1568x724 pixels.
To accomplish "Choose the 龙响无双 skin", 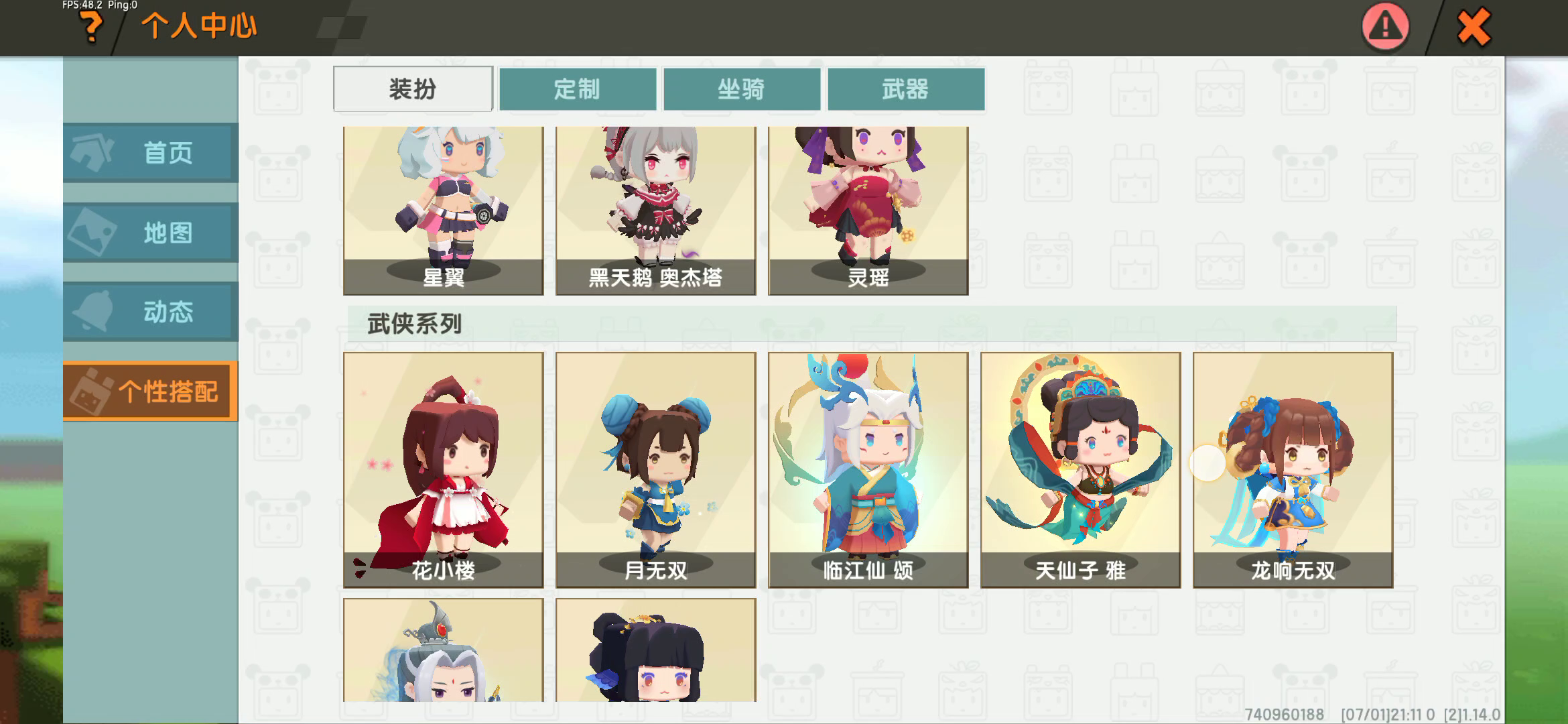I will click(x=1293, y=470).
